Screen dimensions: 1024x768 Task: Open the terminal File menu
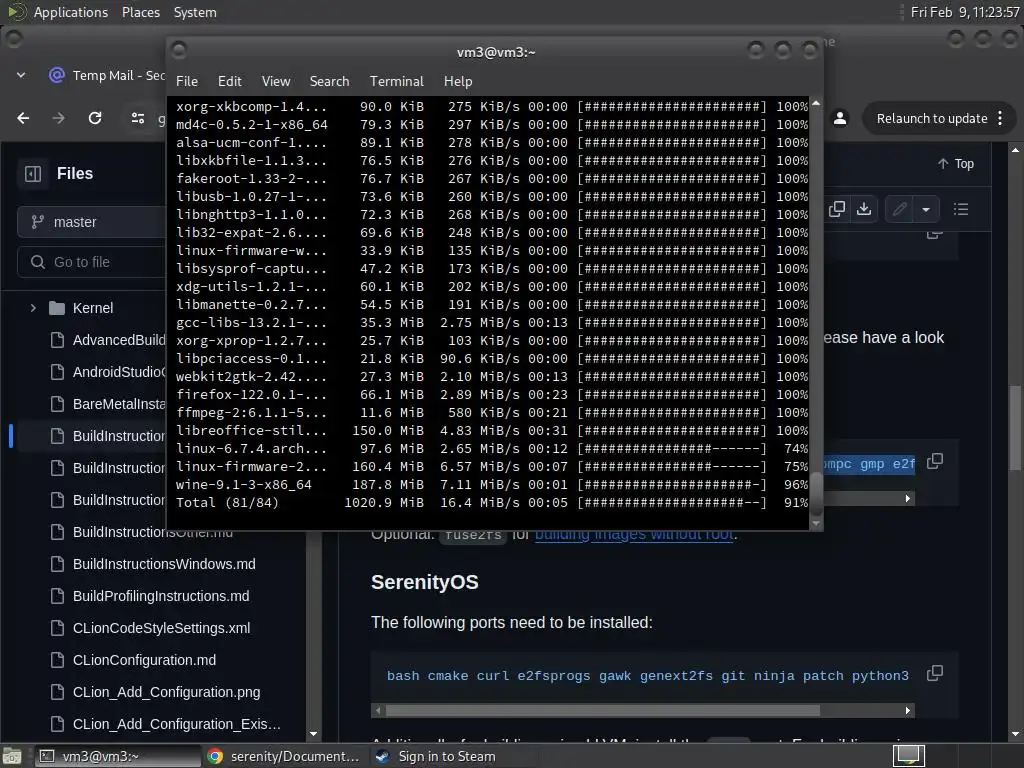click(x=187, y=81)
